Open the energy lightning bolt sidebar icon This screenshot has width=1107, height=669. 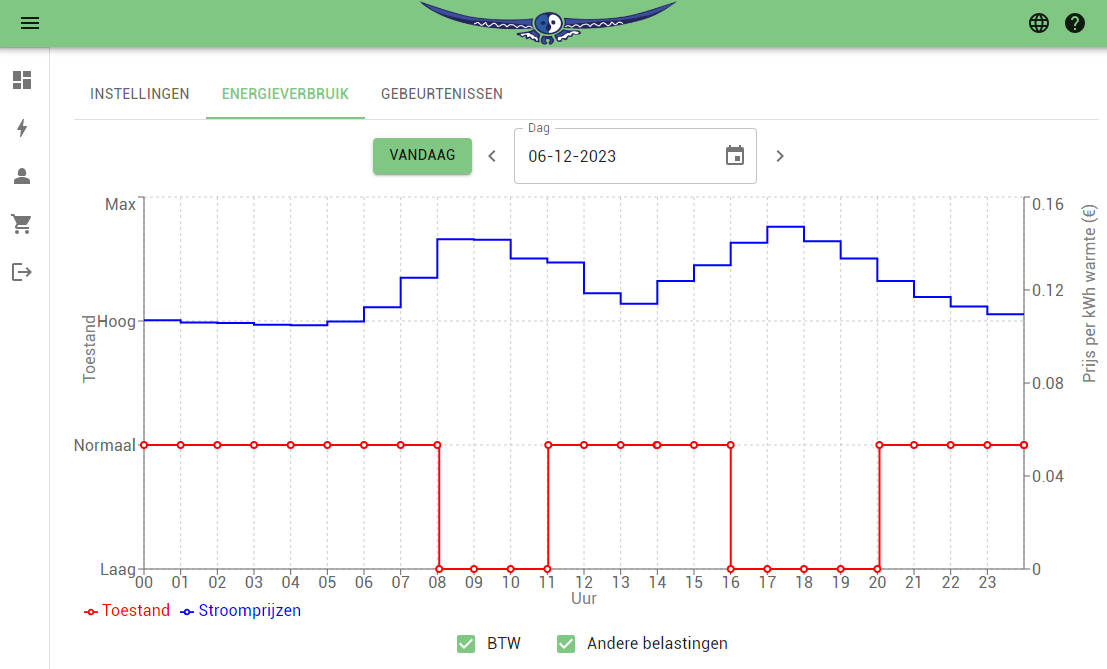[x=21, y=128]
